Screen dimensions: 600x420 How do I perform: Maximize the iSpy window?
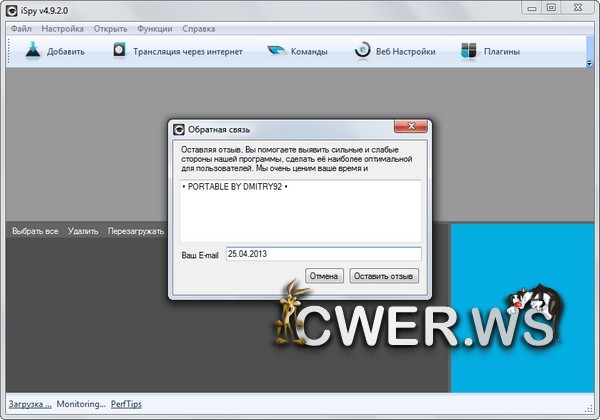[551, 8]
